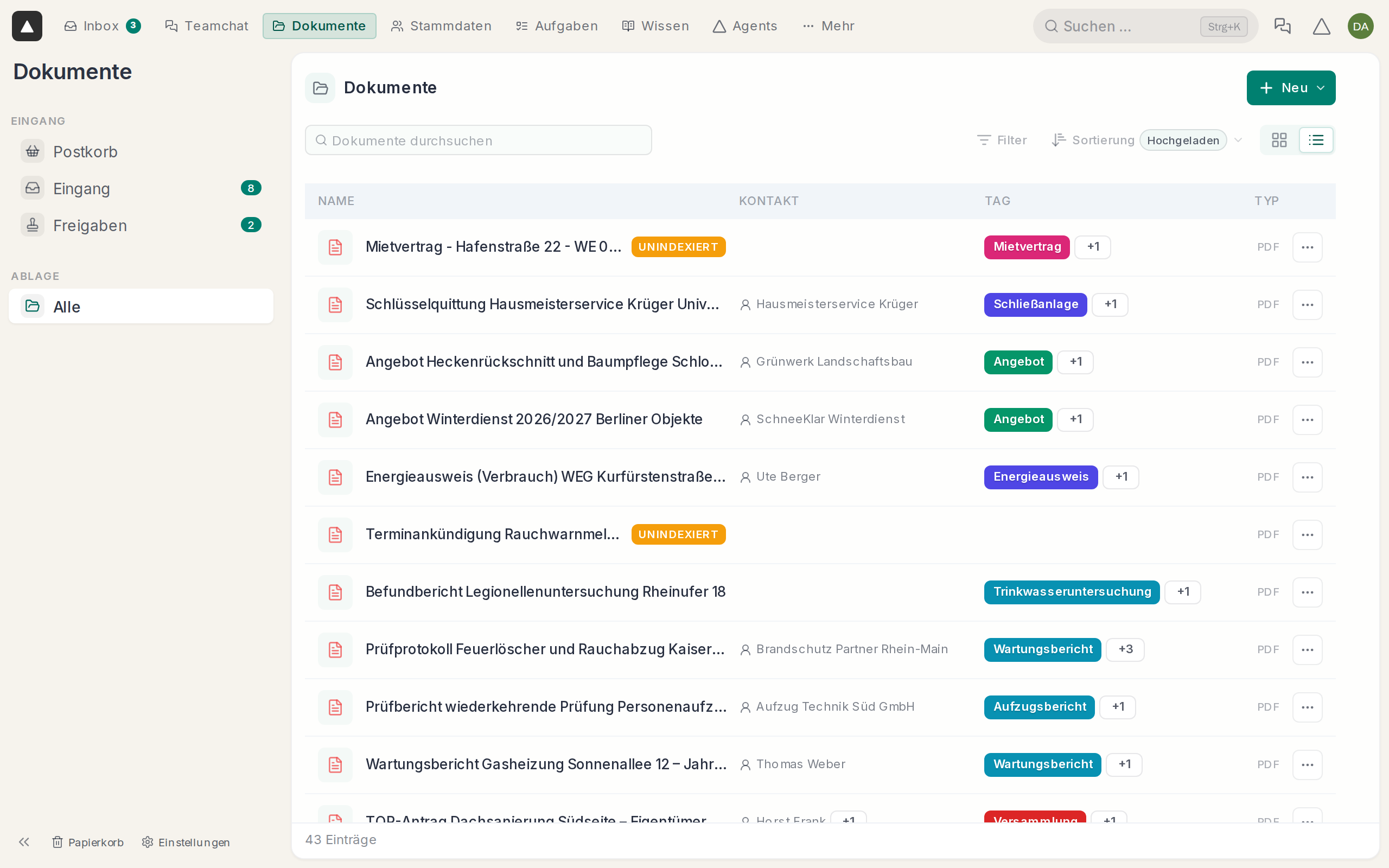Click the Energieausweis tag
Image resolution: width=1389 pixels, height=868 pixels.
(x=1041, y=477)
